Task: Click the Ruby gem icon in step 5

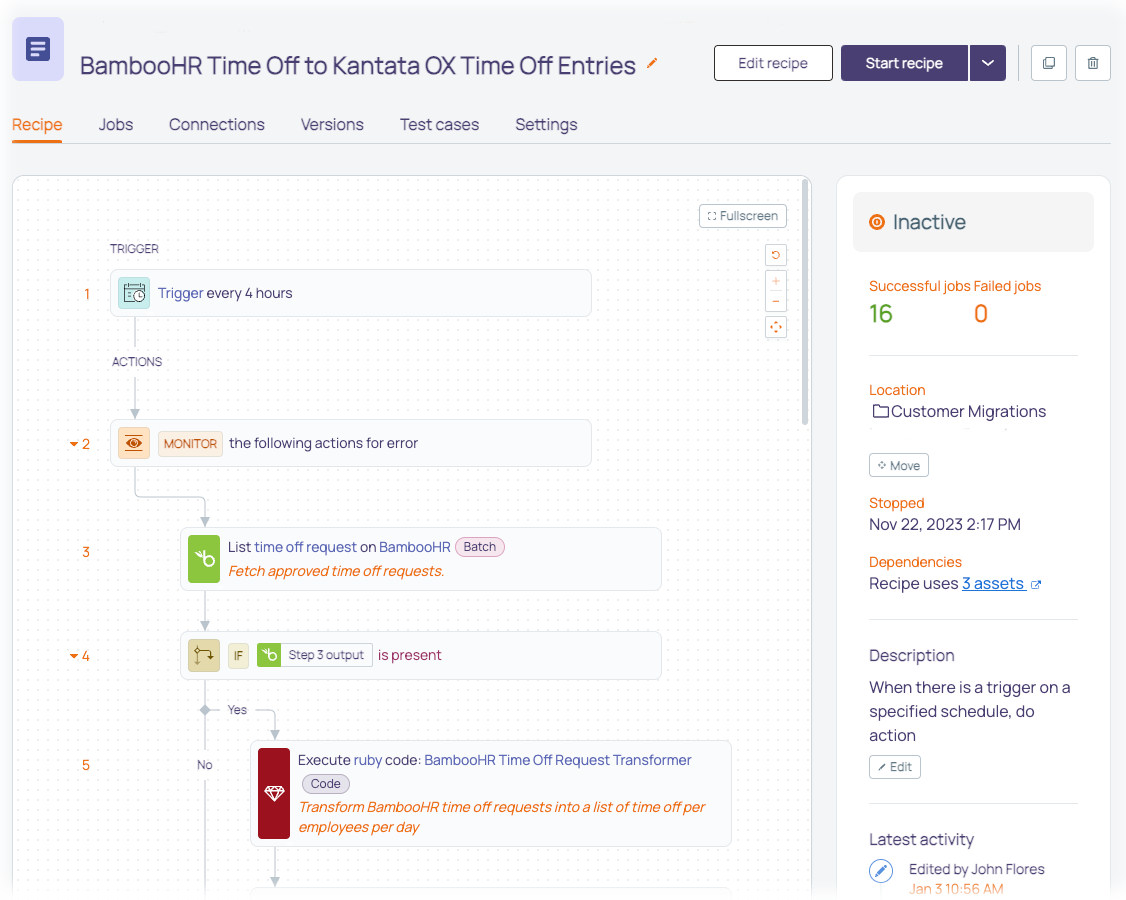Action: coord(274,793)
